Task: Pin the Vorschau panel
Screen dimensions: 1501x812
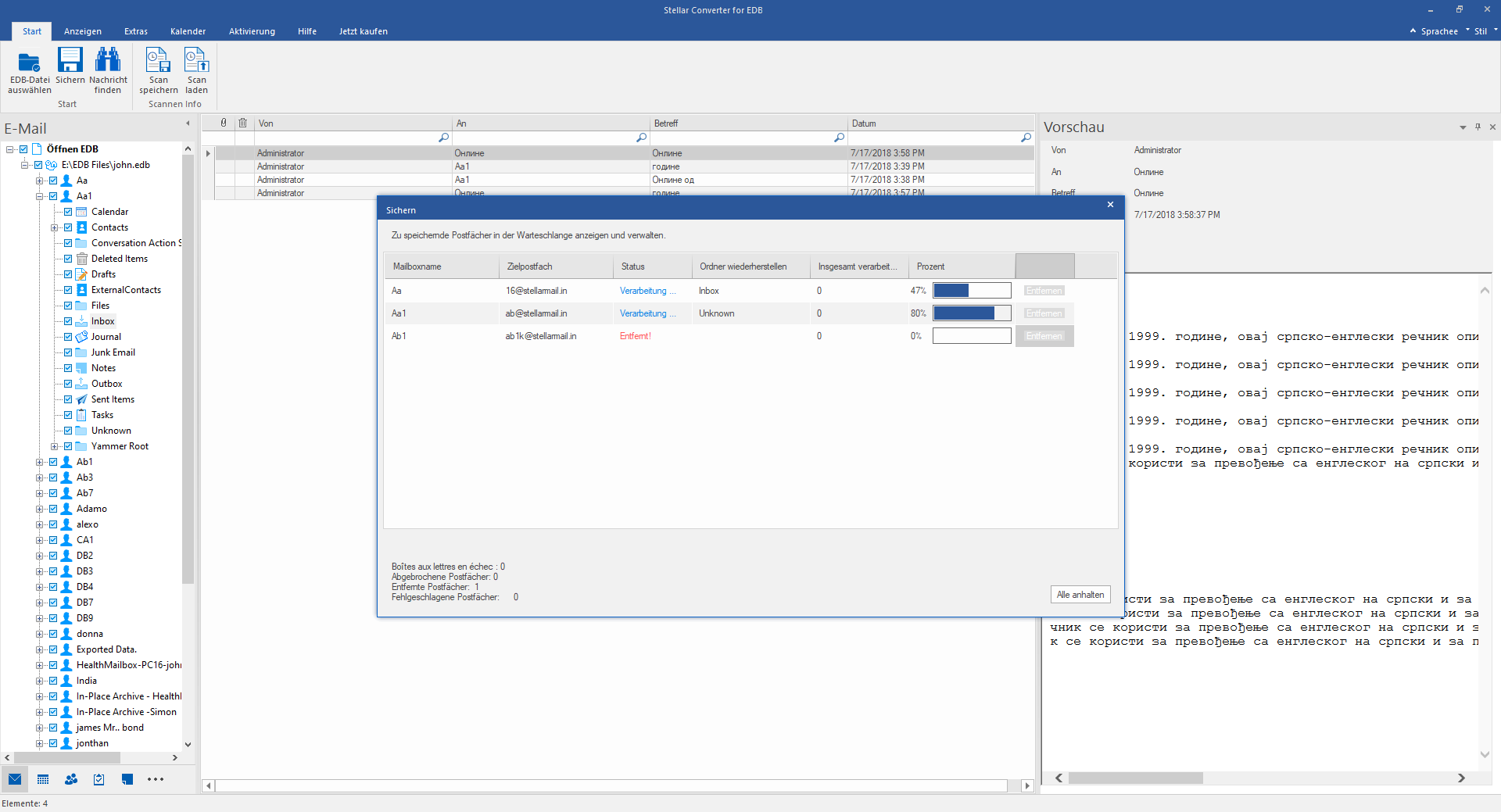Action: [1478, 127]
